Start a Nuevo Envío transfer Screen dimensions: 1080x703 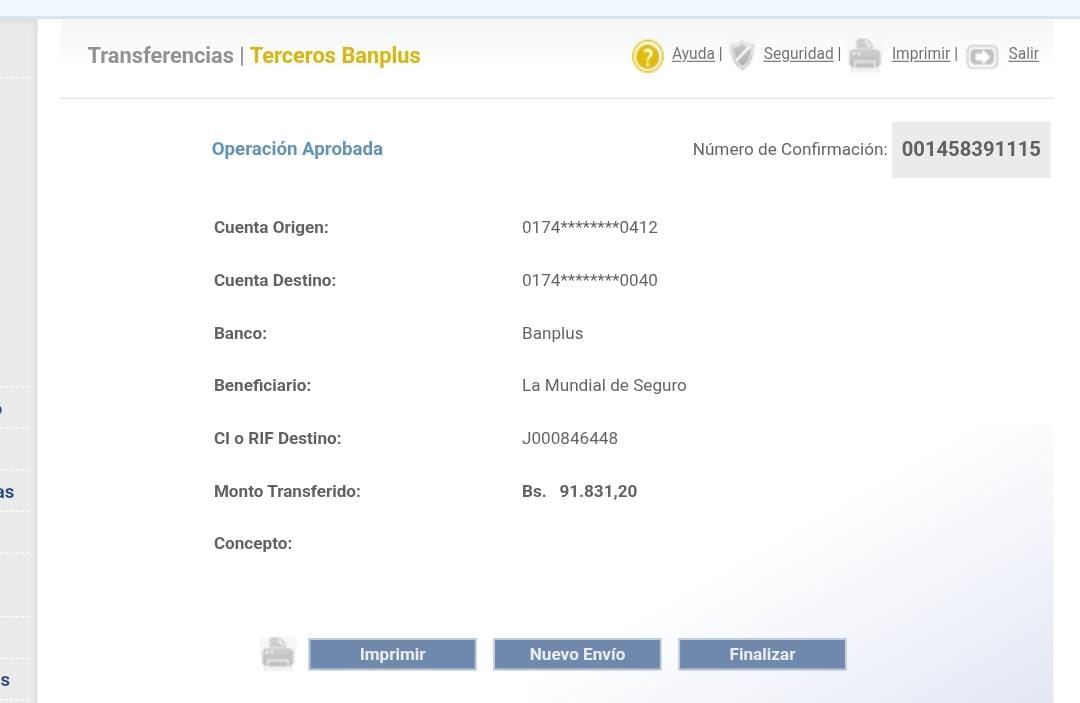pos(577,654)
